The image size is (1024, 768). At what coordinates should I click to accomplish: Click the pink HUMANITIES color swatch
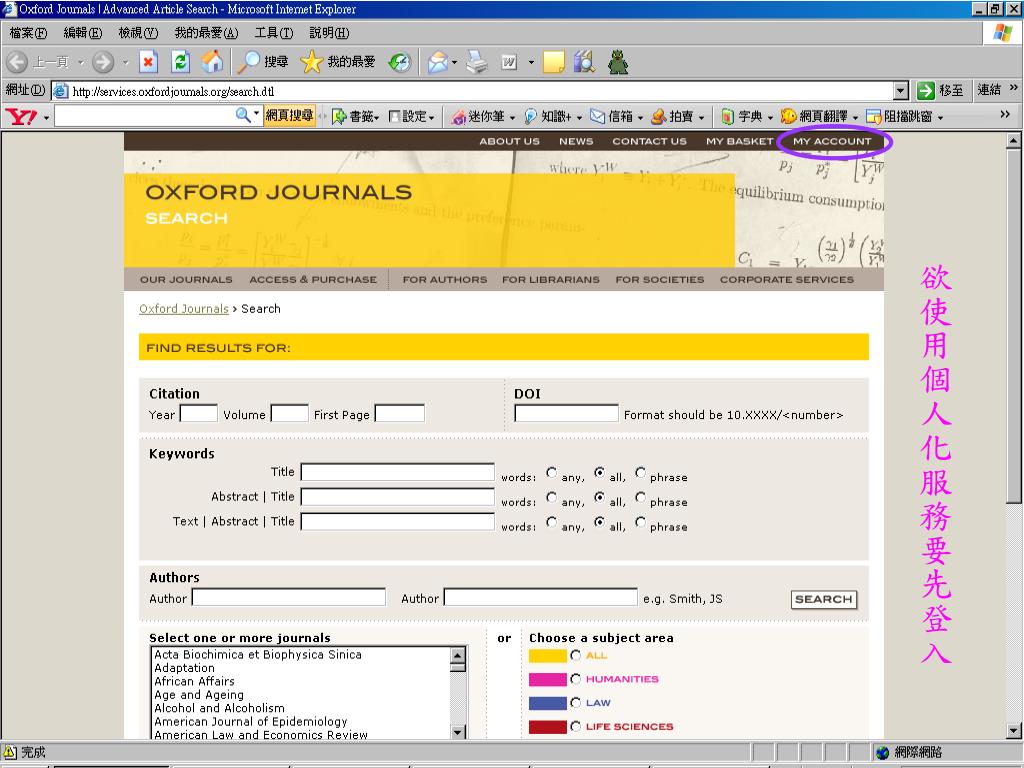tap(547, 680)
